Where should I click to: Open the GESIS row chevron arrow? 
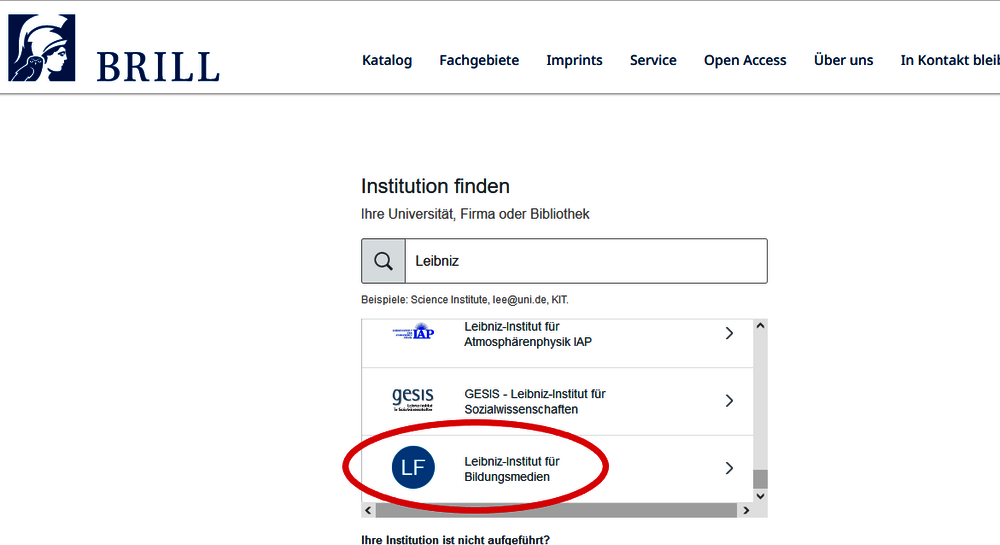point(729,400)
